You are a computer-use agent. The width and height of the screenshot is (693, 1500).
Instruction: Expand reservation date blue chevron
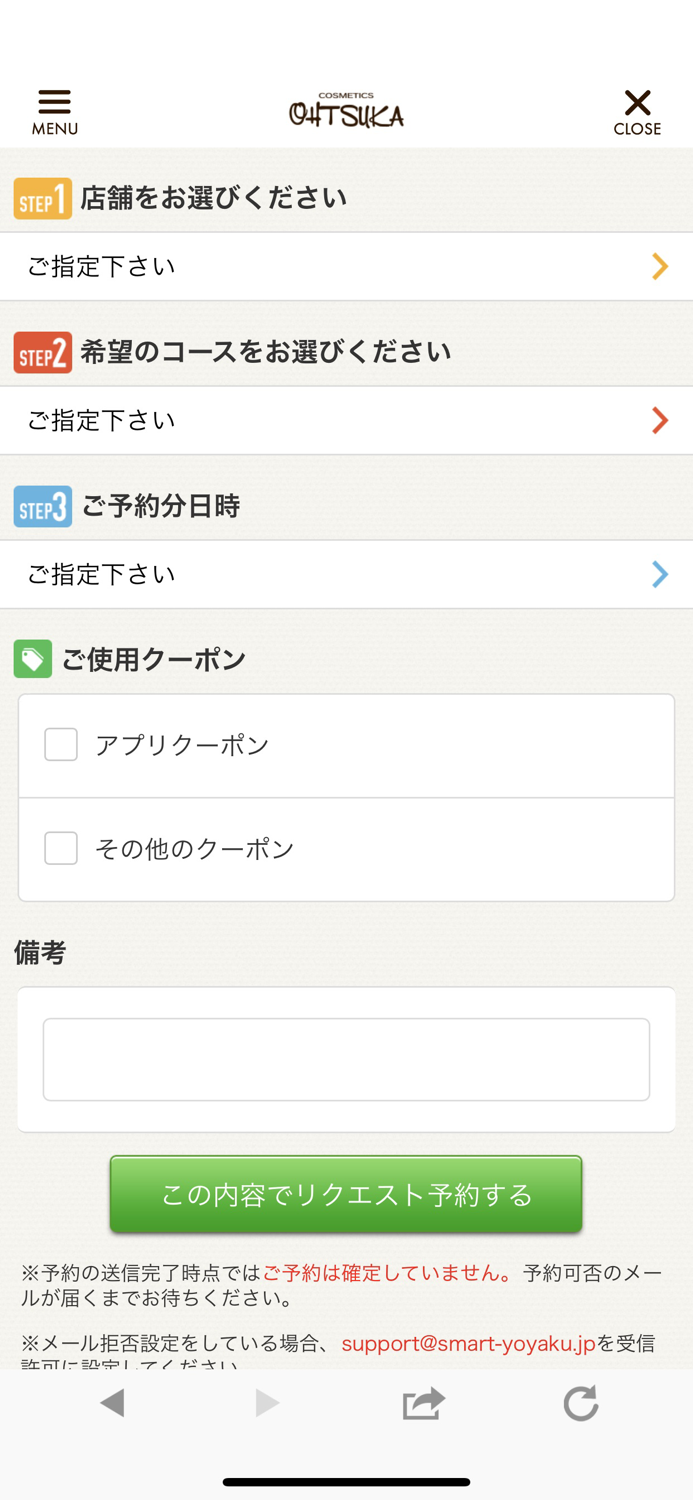pos(660,574)
